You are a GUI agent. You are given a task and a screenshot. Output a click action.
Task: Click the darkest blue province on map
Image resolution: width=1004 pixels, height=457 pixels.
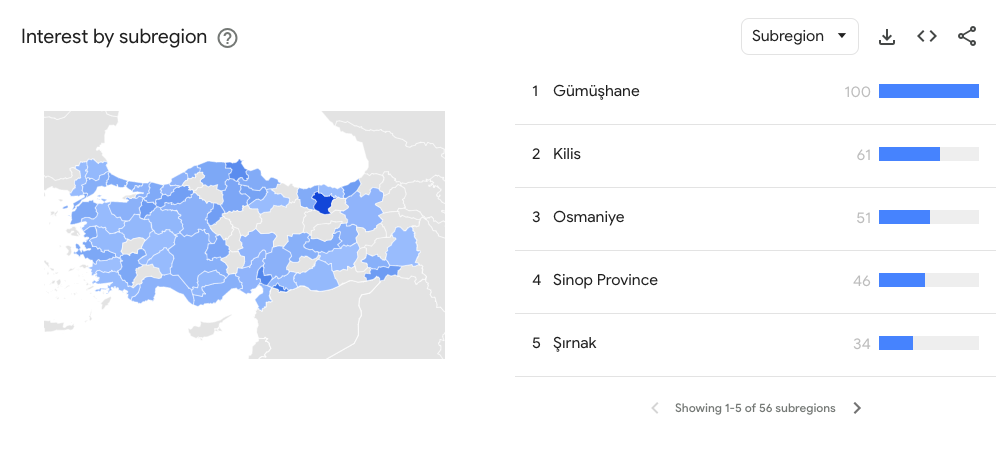pyautogui.click(x=323, y=204)
